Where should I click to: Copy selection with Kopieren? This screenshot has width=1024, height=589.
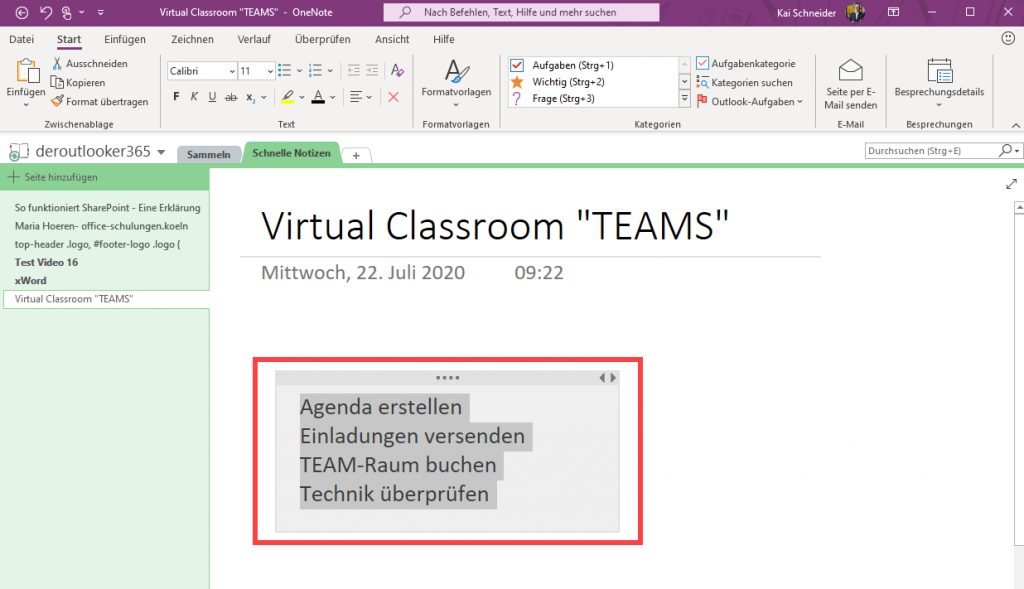coord(78,82)
